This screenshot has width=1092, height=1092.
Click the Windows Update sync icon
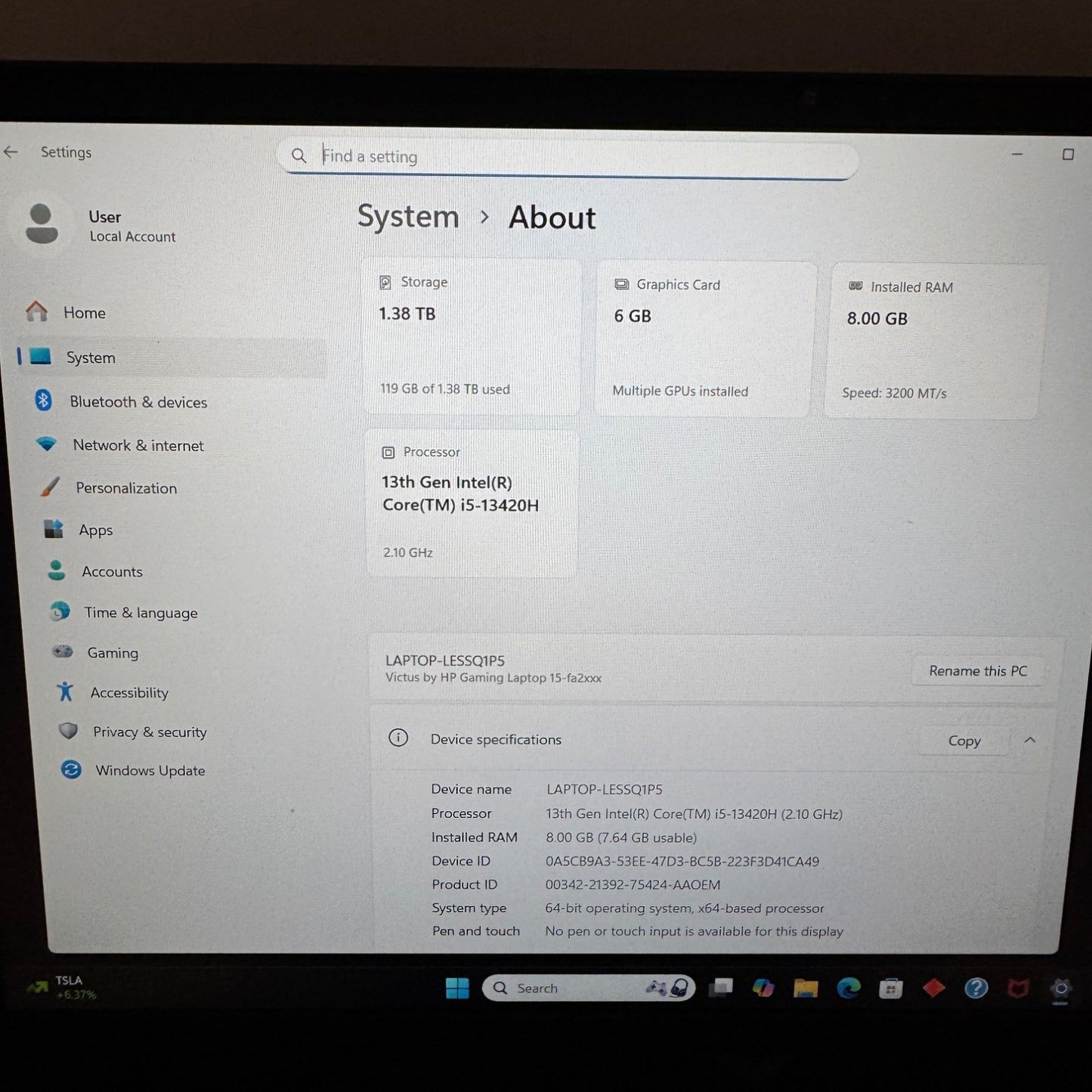coord(71,770)
